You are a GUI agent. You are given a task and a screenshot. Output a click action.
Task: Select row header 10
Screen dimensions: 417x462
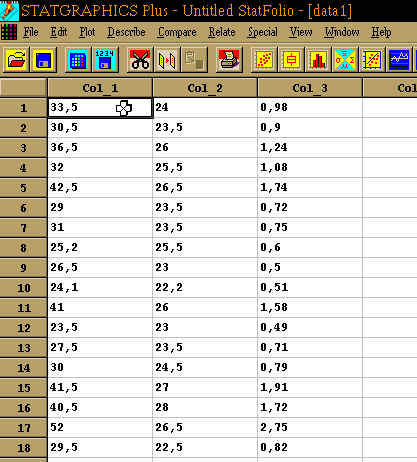(x=23, y=288)
